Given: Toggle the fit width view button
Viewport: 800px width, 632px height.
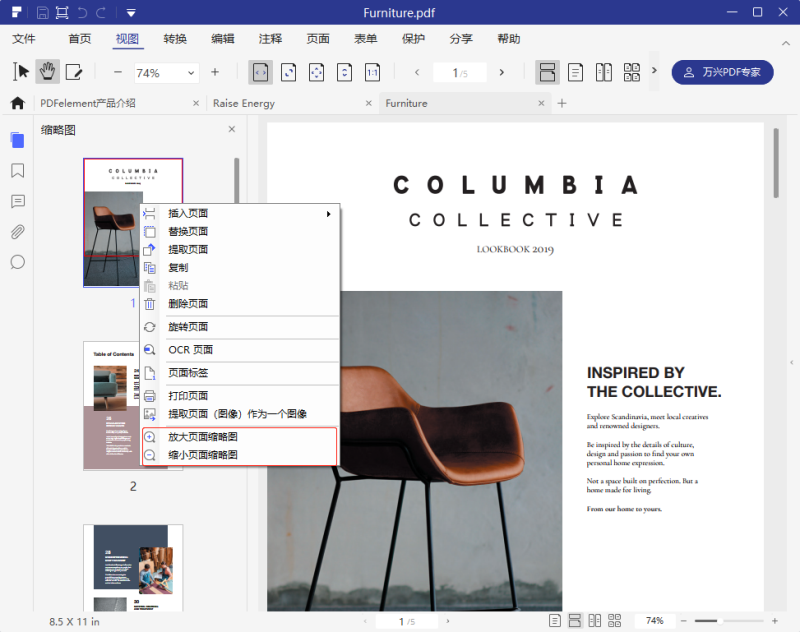Looking at the screenshot, I should (260, 72).
